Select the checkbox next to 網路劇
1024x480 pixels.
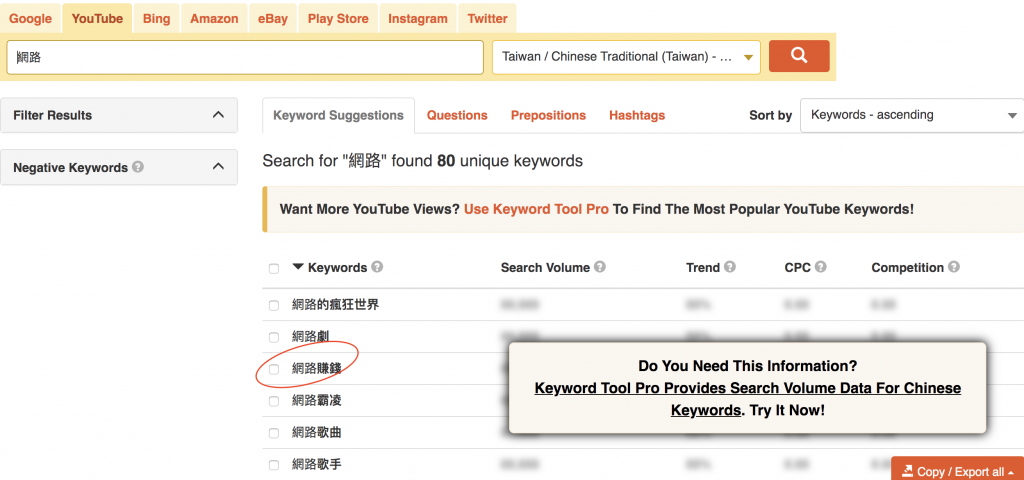tap(274, 337)
